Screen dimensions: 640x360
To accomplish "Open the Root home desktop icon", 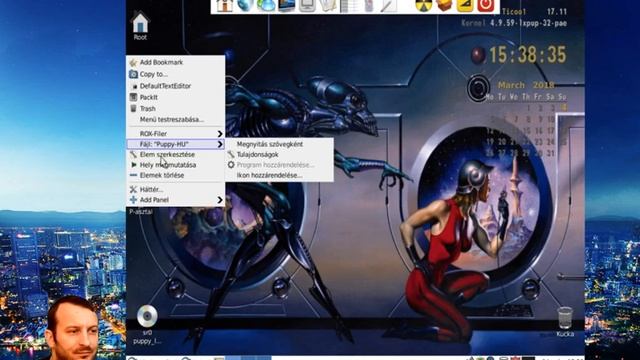I will 140,25.
